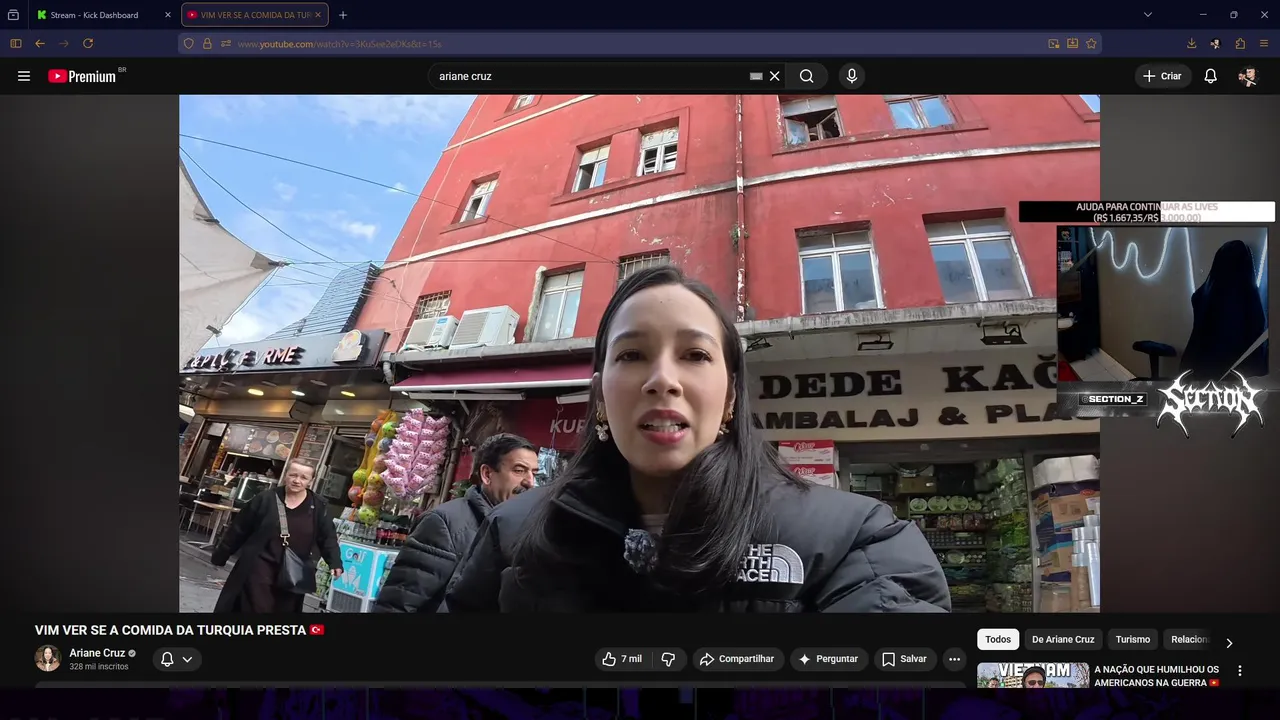Open tracking protection shield icon
Screen dimensions: 1280x720
[188, 44]
